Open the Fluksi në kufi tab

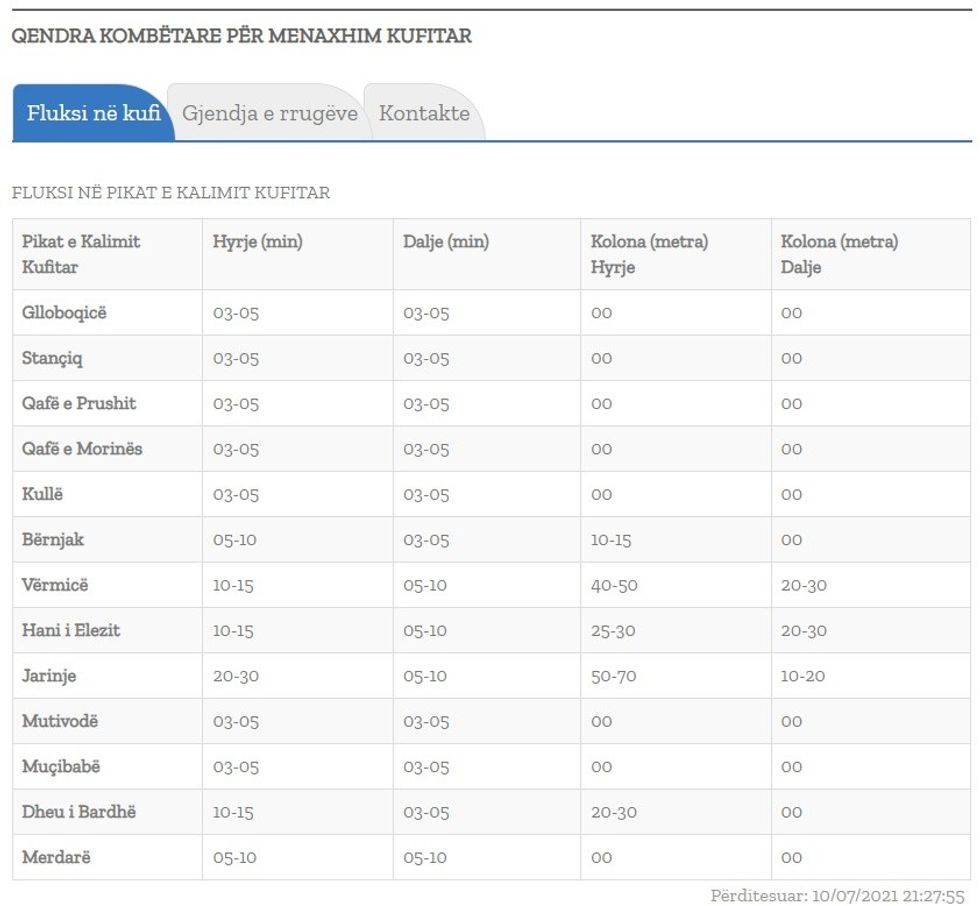pyautogui.click(x=93, y=113)
